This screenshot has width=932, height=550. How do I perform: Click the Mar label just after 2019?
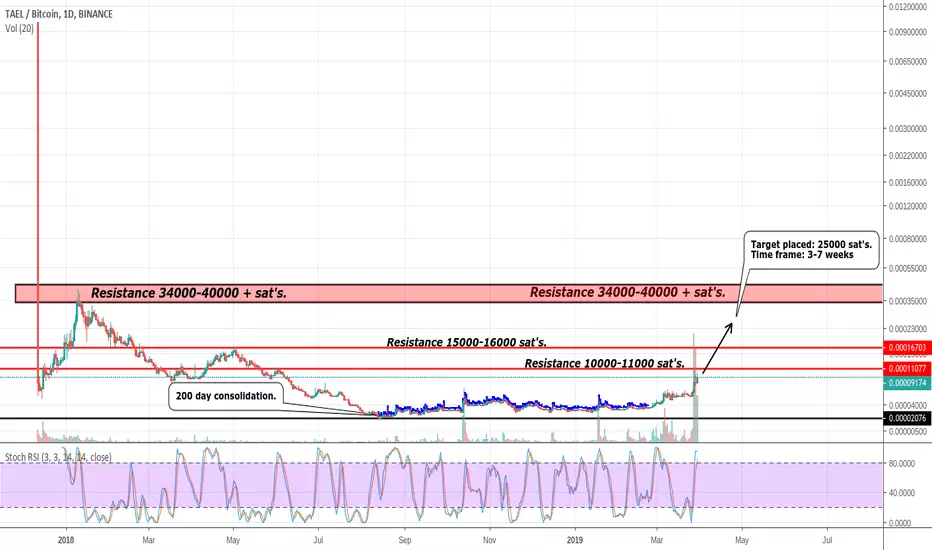click(657, 540)
